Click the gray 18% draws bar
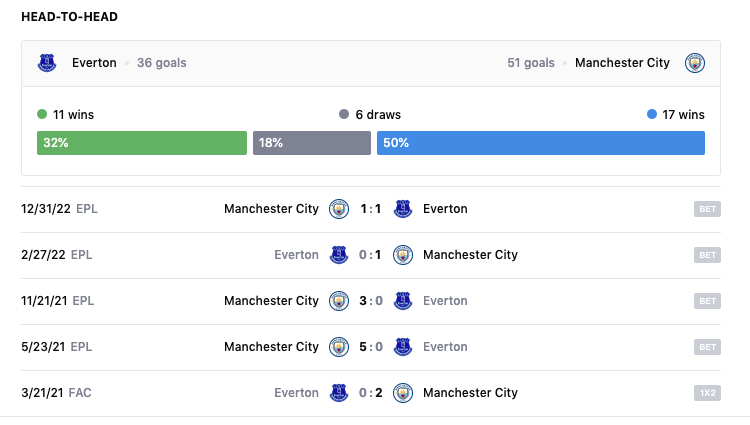This screenshot has height=425, width=750. click(311, 143)
